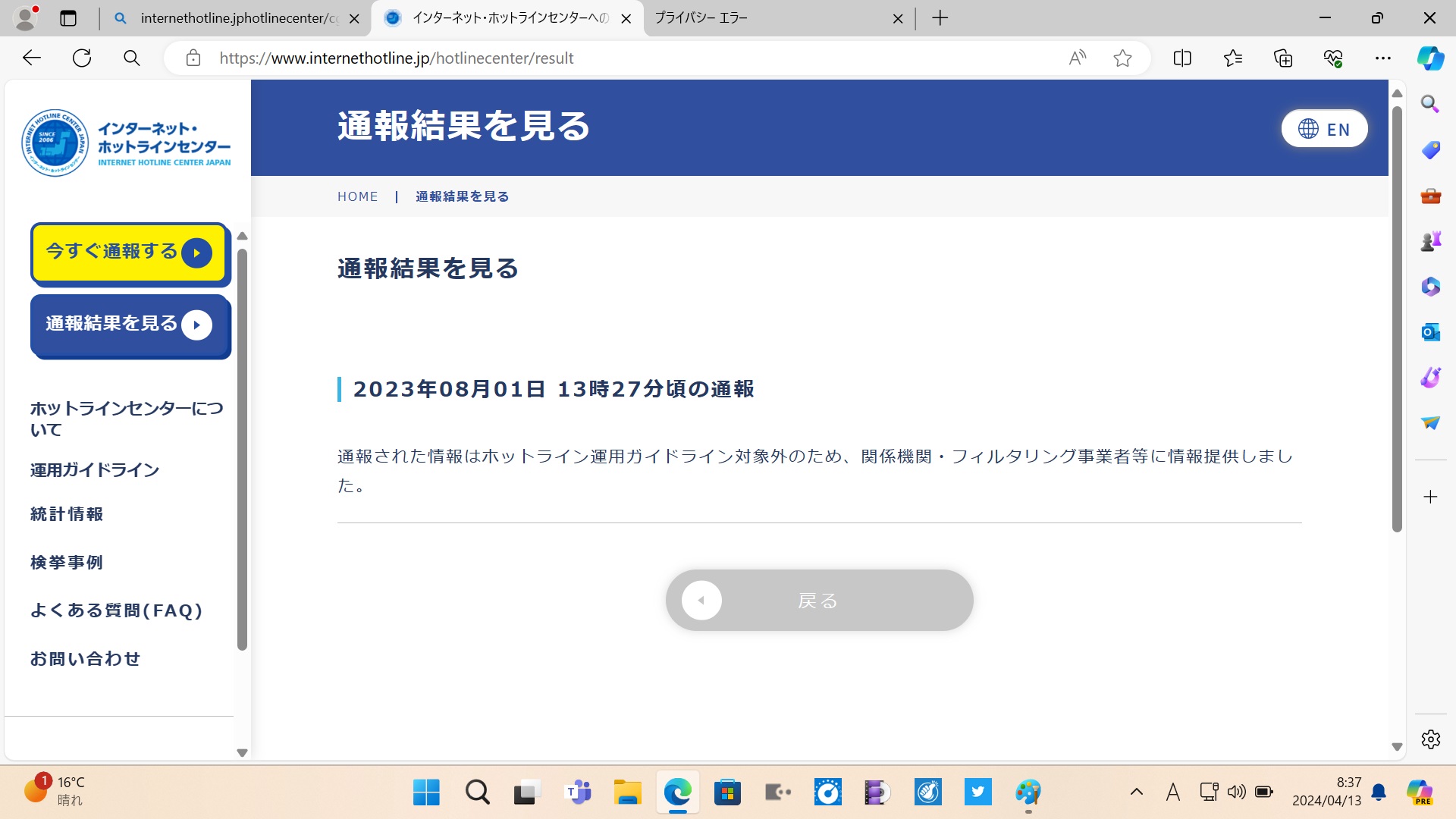
Task: Open Copilot in the Edge sidebar
Action: (1430, 58)
